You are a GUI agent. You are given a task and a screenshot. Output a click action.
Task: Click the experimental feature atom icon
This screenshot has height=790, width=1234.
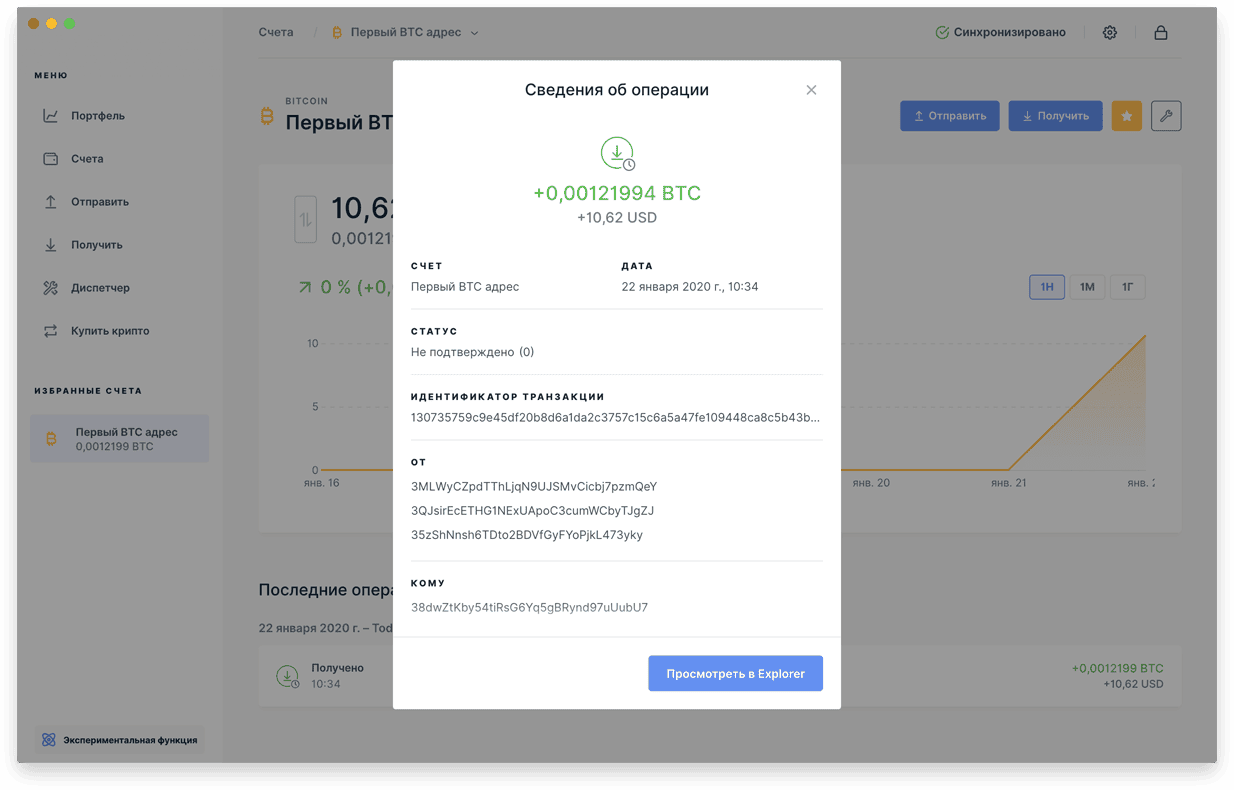[48, 740]
